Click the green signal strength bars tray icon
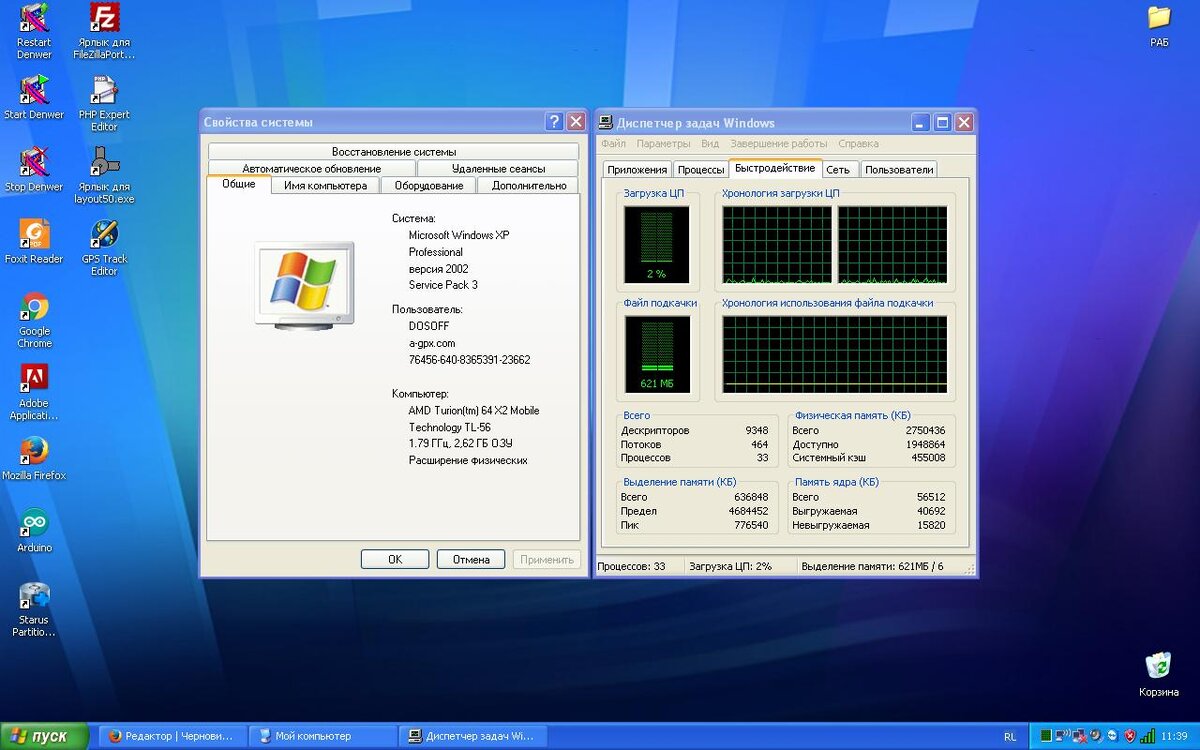Screen dimensions: 1200x750 [x=1146, y=736]
